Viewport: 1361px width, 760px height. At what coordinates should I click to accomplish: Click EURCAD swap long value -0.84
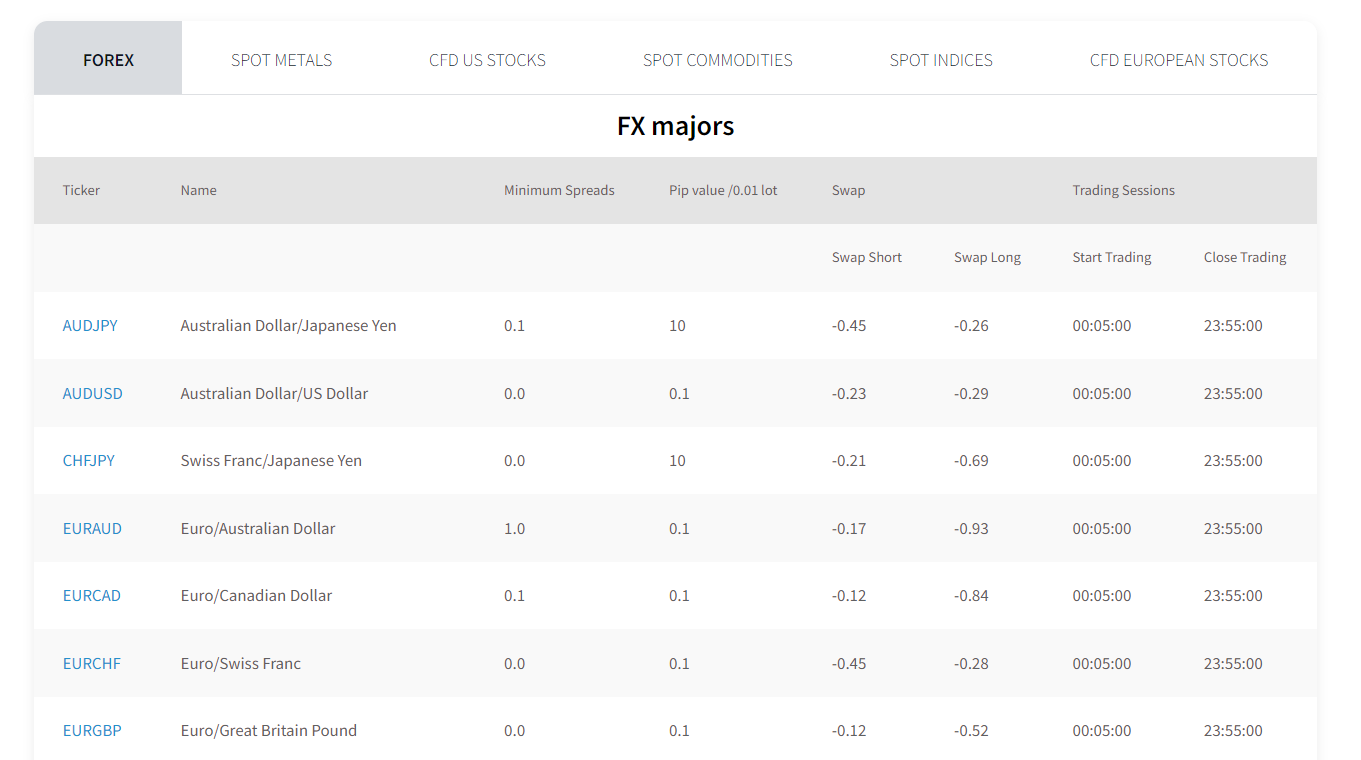pos(971,596)
